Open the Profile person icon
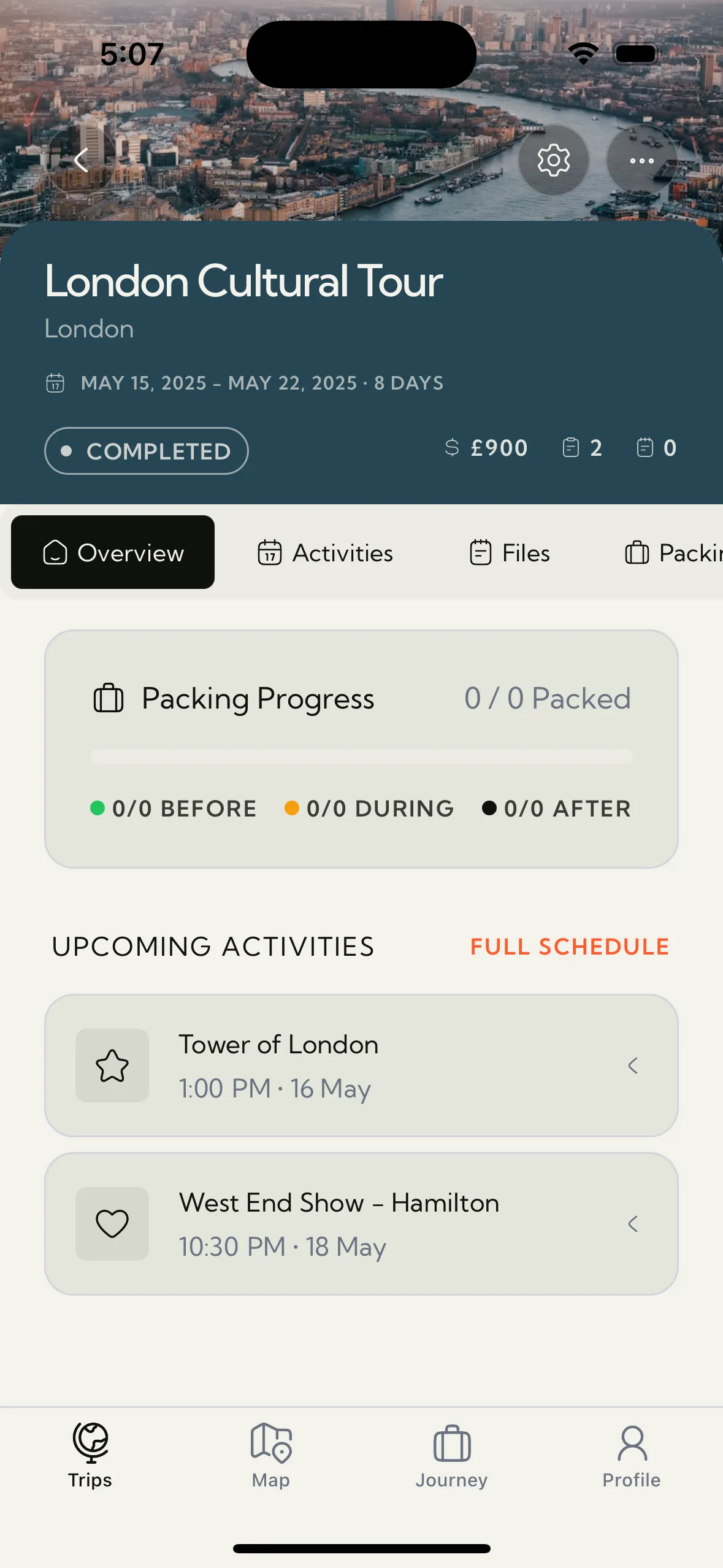Viewport: 723px width, 1568px height. click(x=632, y=1443)
